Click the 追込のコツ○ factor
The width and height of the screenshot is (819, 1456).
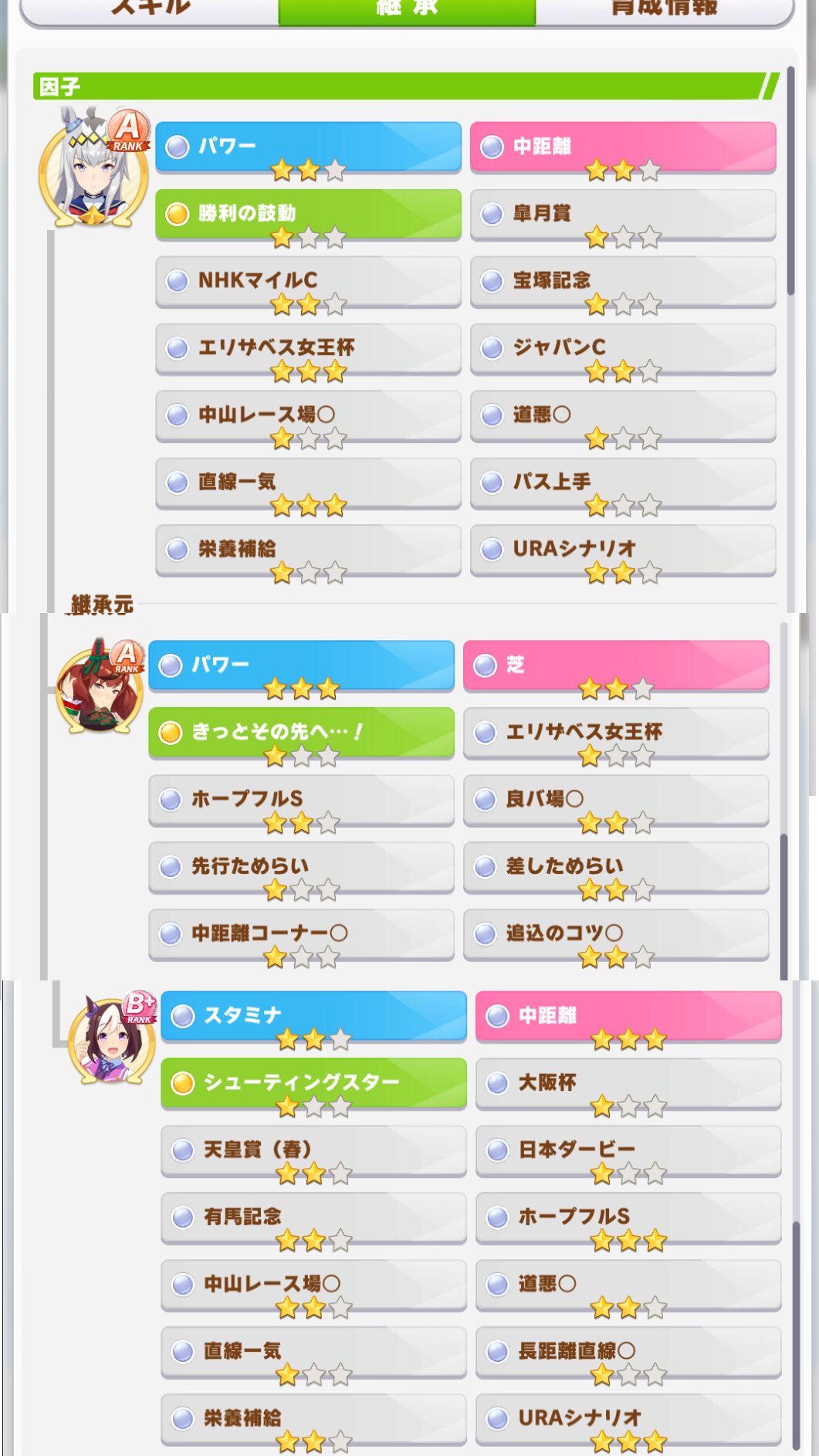616,933
